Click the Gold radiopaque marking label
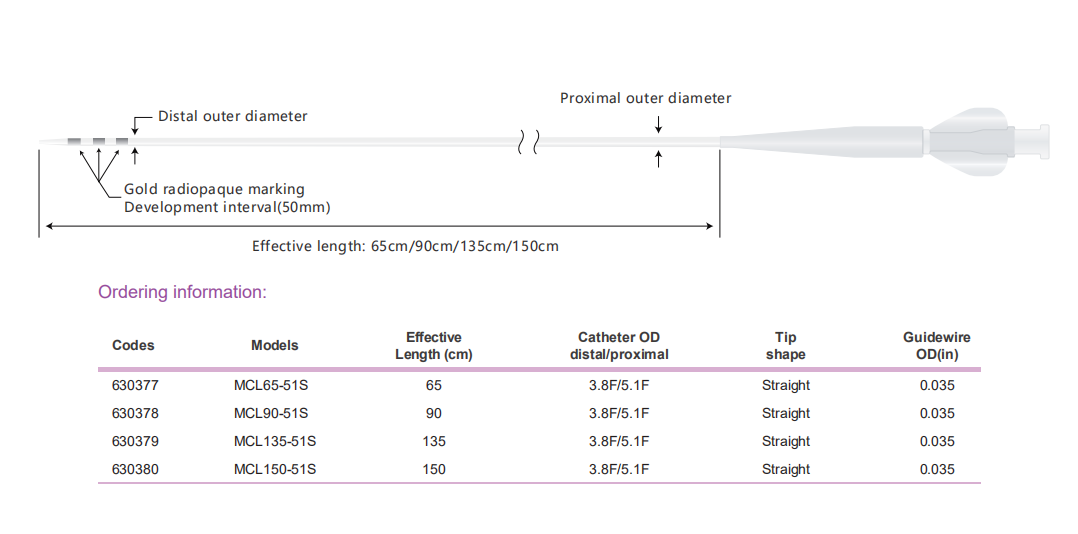This screenshot has width=1078, height=534. click(x=214, y=189)
